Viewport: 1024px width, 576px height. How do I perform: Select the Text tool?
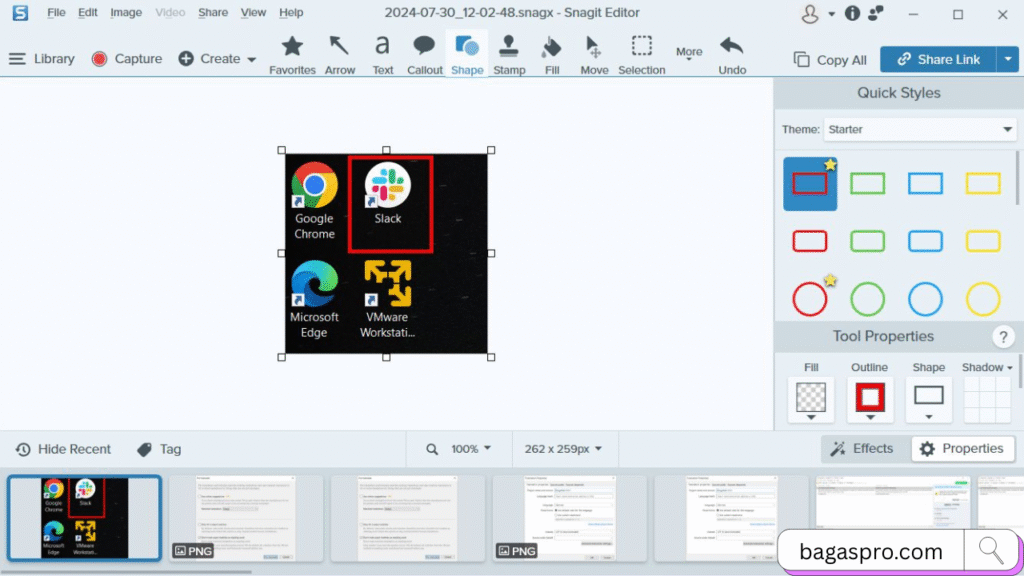381,52
